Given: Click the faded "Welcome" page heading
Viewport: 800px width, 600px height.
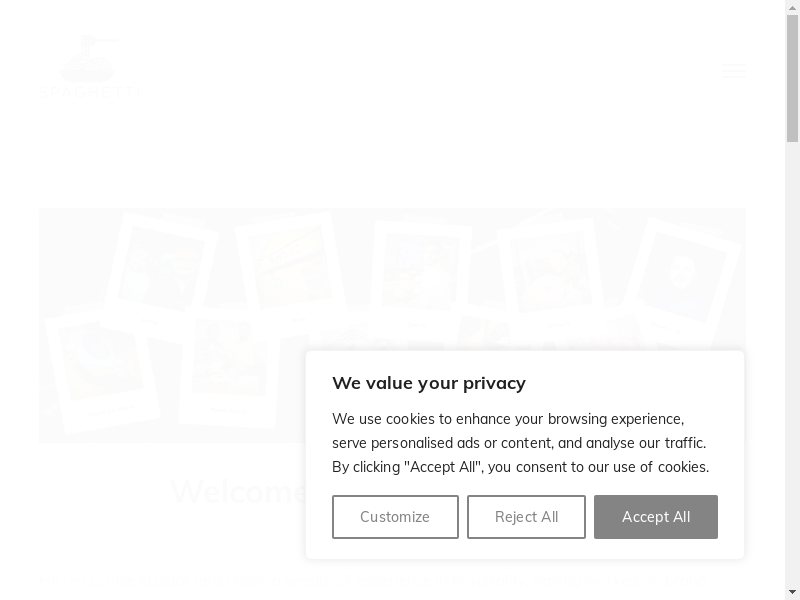Looking at the screenshot, I should [240, 491].
